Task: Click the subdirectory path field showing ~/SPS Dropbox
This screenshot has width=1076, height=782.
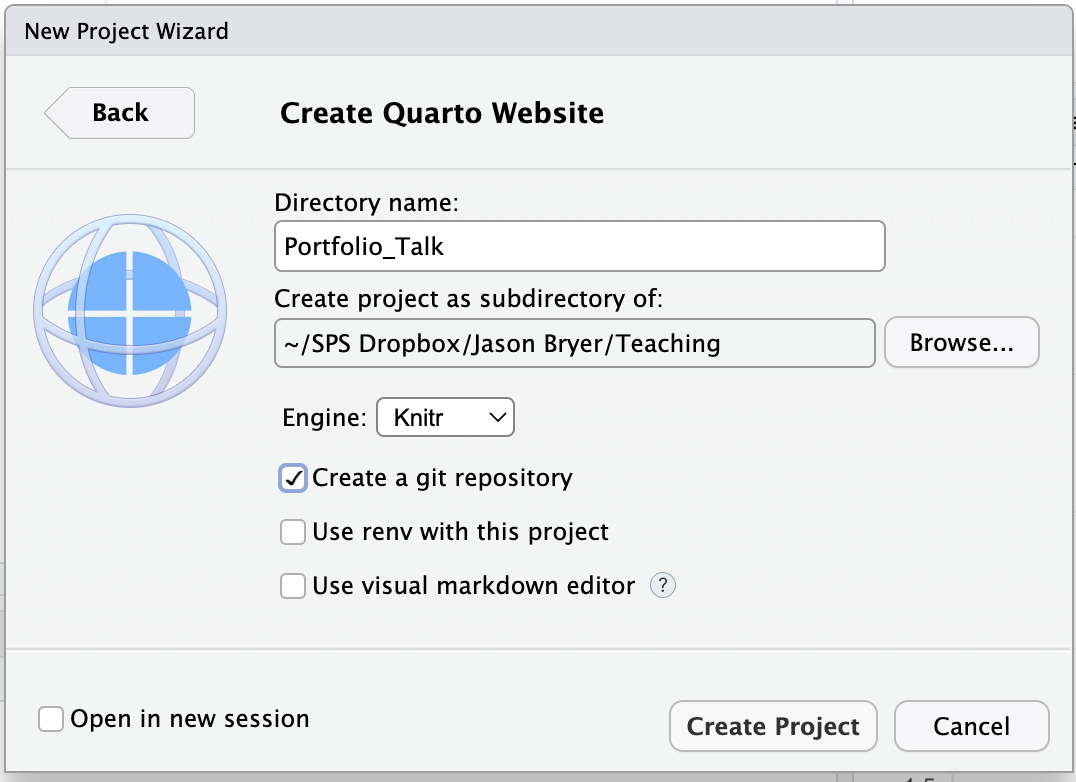Action: (574, 344)
